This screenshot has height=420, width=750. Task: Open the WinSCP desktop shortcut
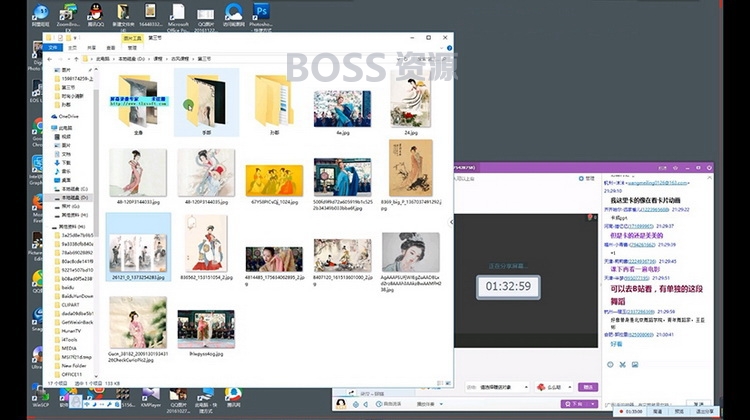pos(40,397)
